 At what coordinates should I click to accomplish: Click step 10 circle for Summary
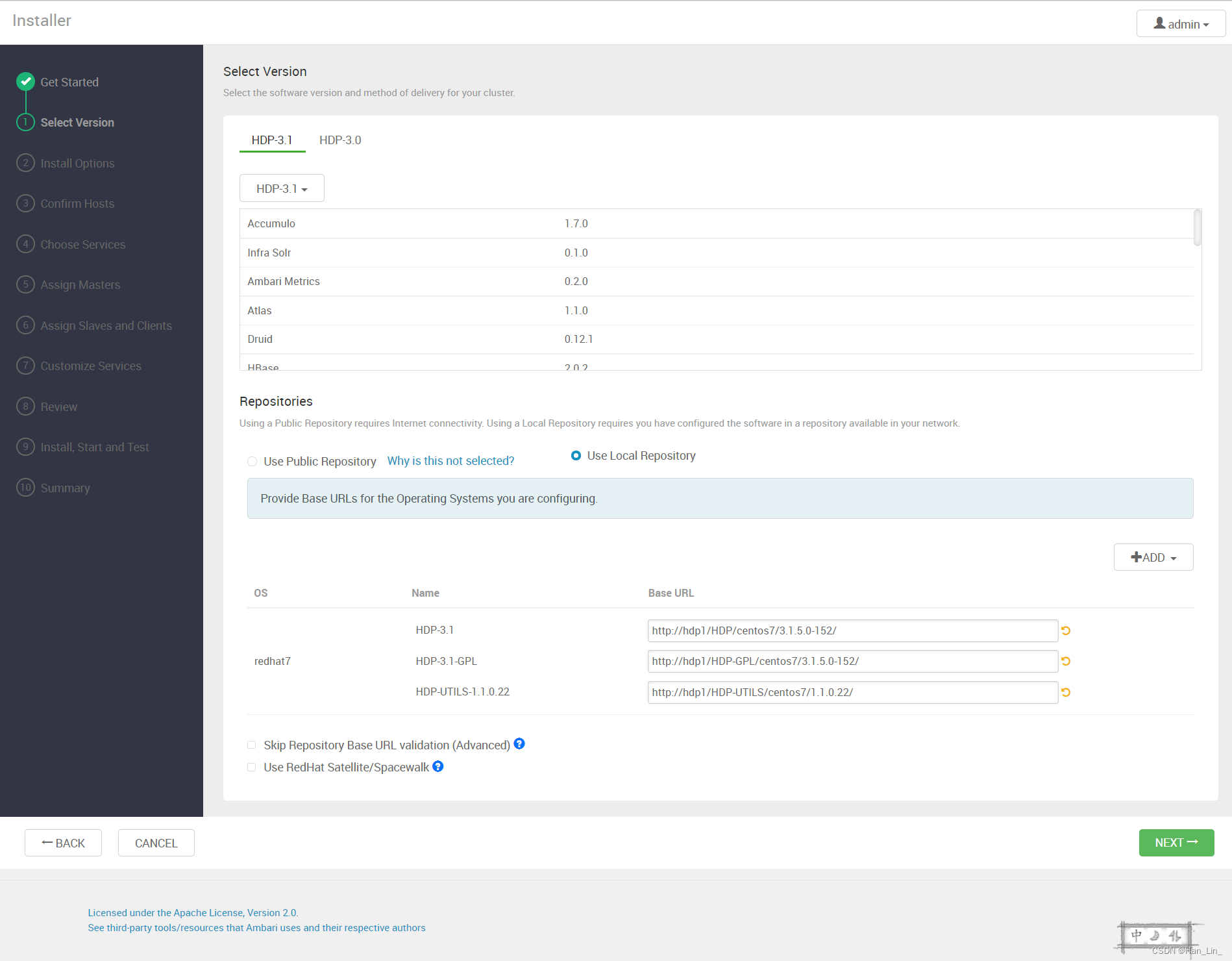[25, 488]
